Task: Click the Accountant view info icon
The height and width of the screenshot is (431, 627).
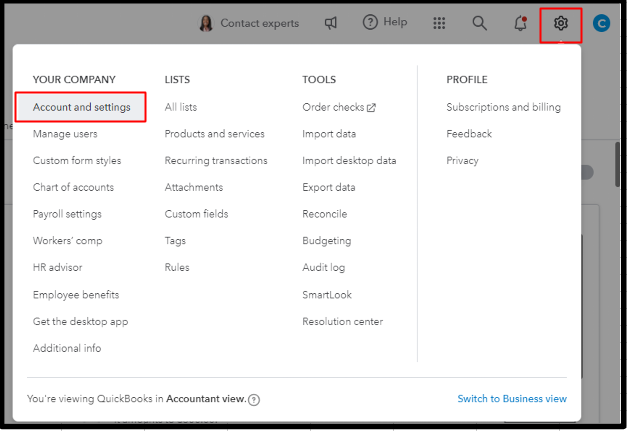Action: click(x=254, y=400)
